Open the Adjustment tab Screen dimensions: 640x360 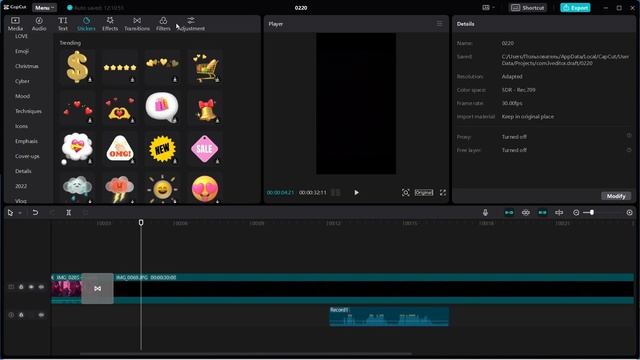click(x=191, y=24)
